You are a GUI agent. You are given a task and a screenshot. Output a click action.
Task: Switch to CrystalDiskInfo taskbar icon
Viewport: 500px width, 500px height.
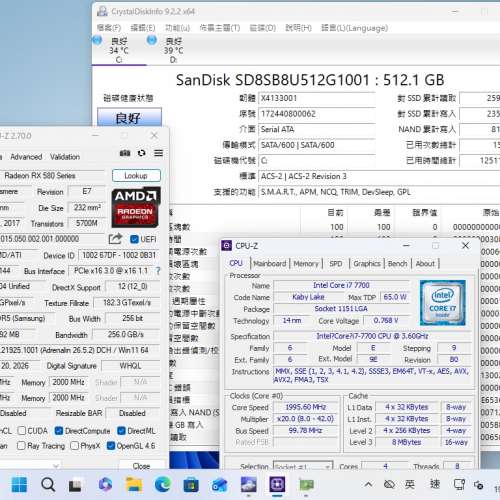pyautogui.click(x=249, y=485)
